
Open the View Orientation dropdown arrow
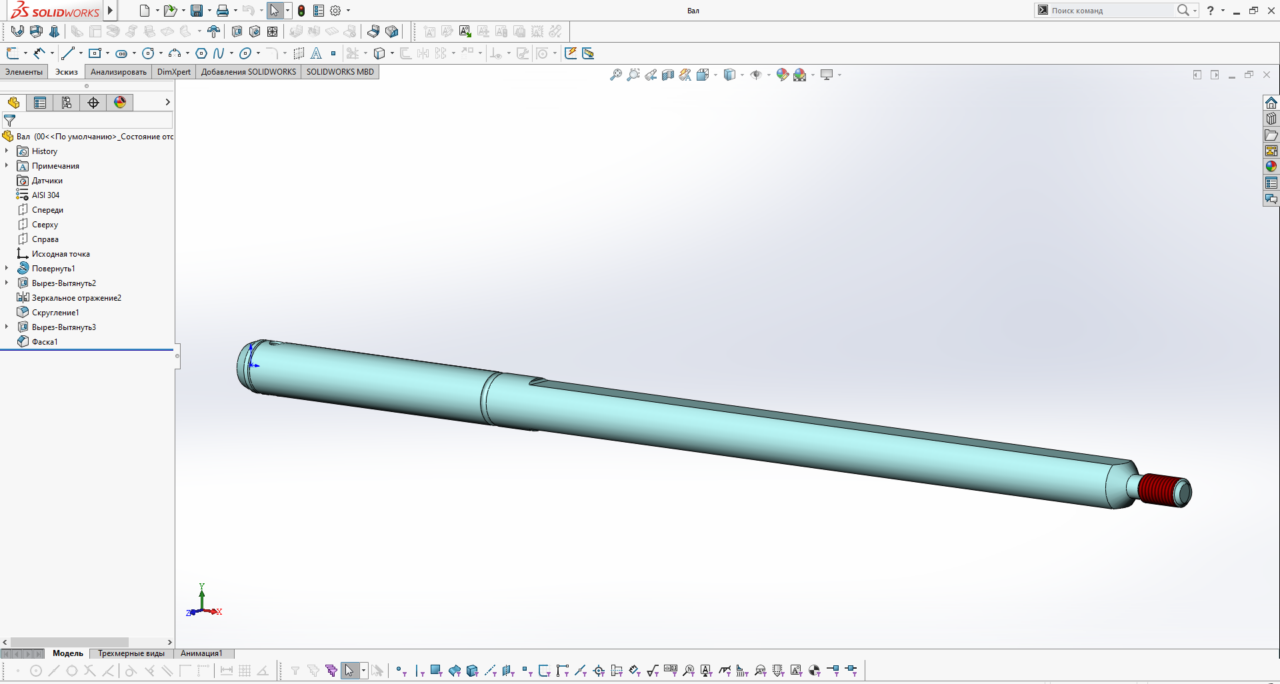click(x=715, y=75)
